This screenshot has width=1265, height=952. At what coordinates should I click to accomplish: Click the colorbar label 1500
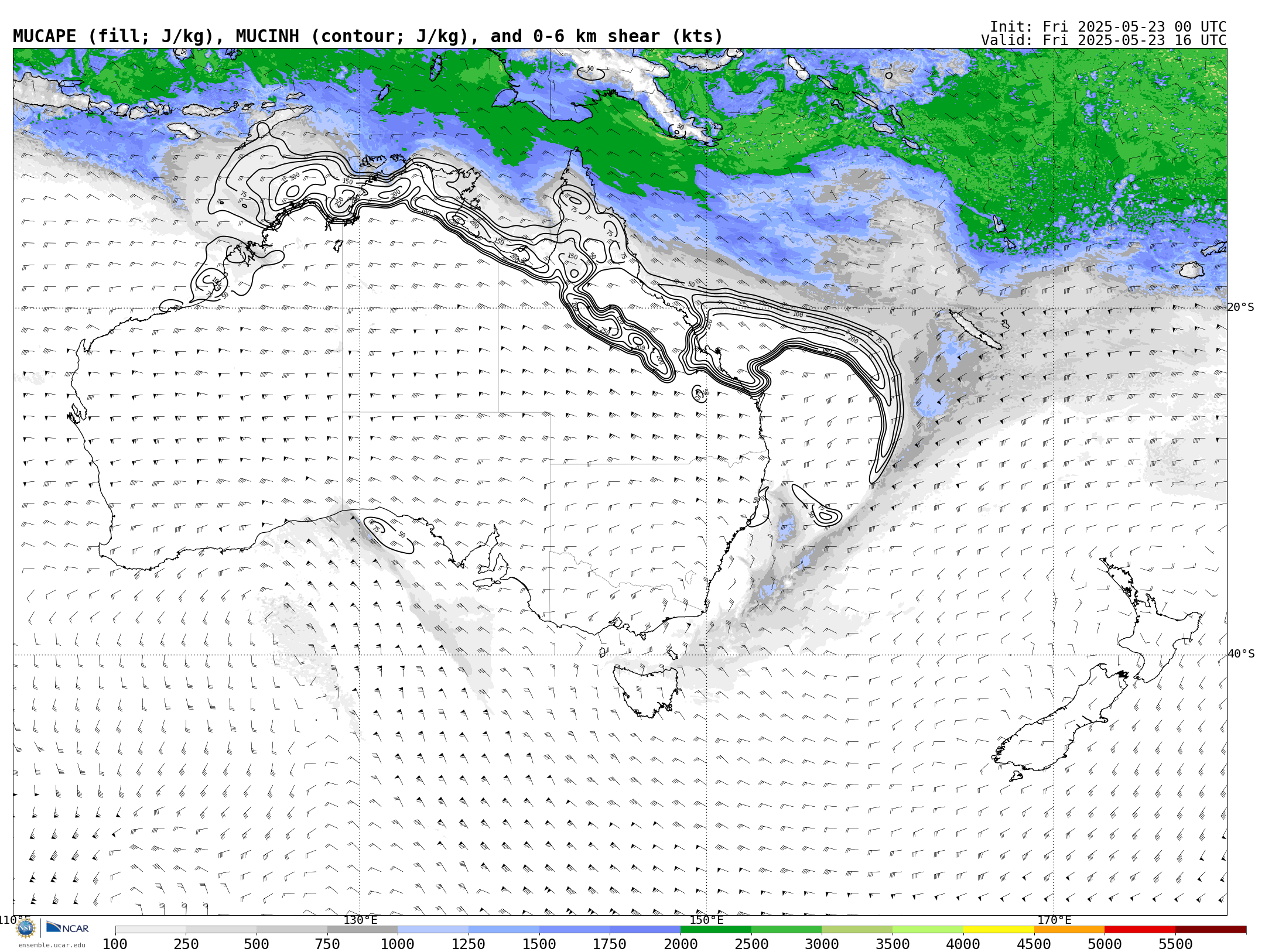(539, 944)
